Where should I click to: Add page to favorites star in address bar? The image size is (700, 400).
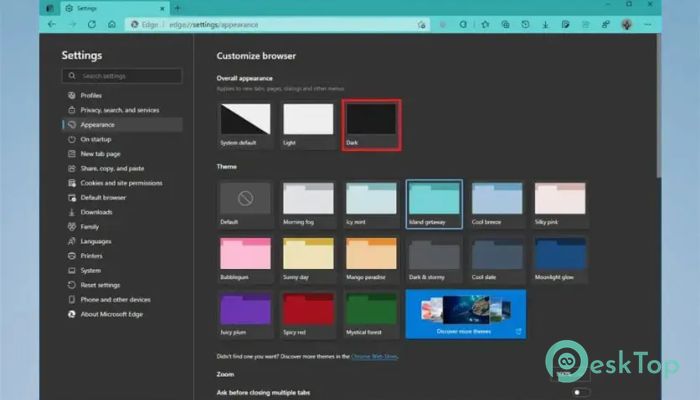click(x=421, y=25)
